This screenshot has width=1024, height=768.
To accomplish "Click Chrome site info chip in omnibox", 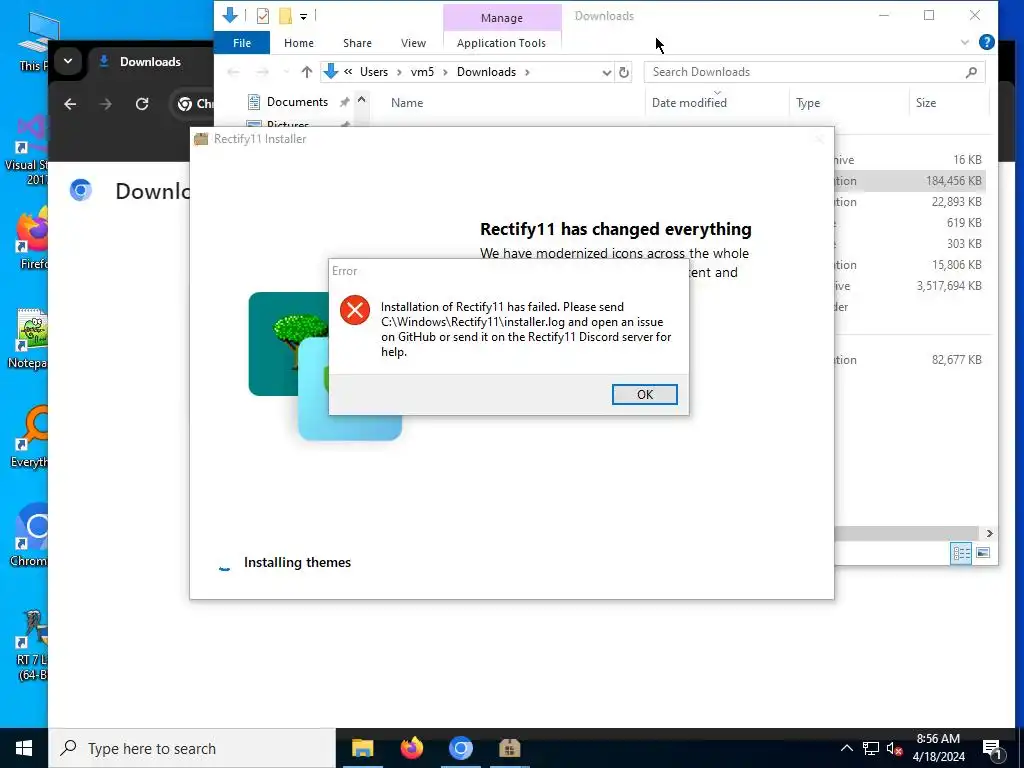I will tap(195, 104).
